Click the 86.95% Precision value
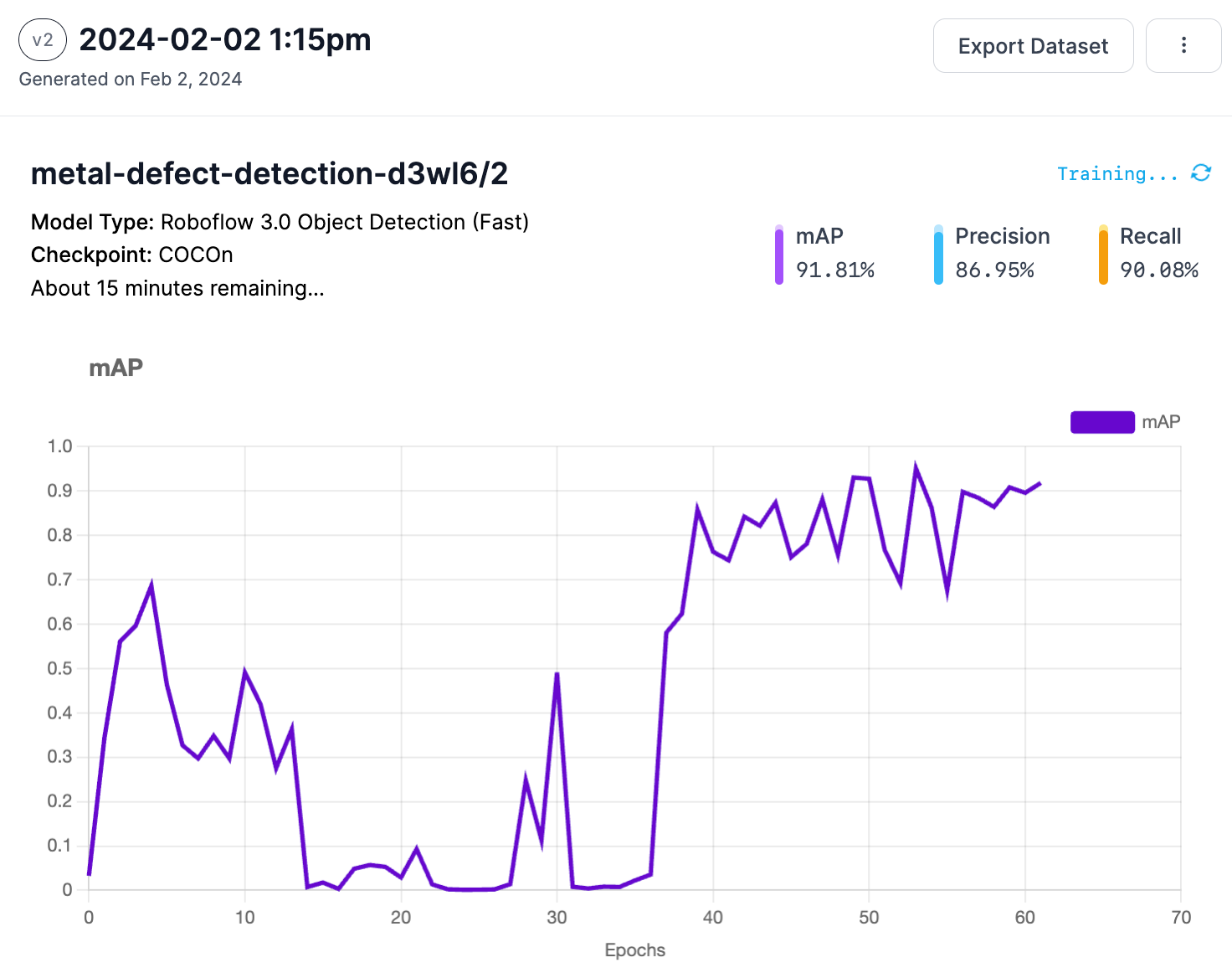The width and height of the screenshot is (1232, 973). click(994, 270)
